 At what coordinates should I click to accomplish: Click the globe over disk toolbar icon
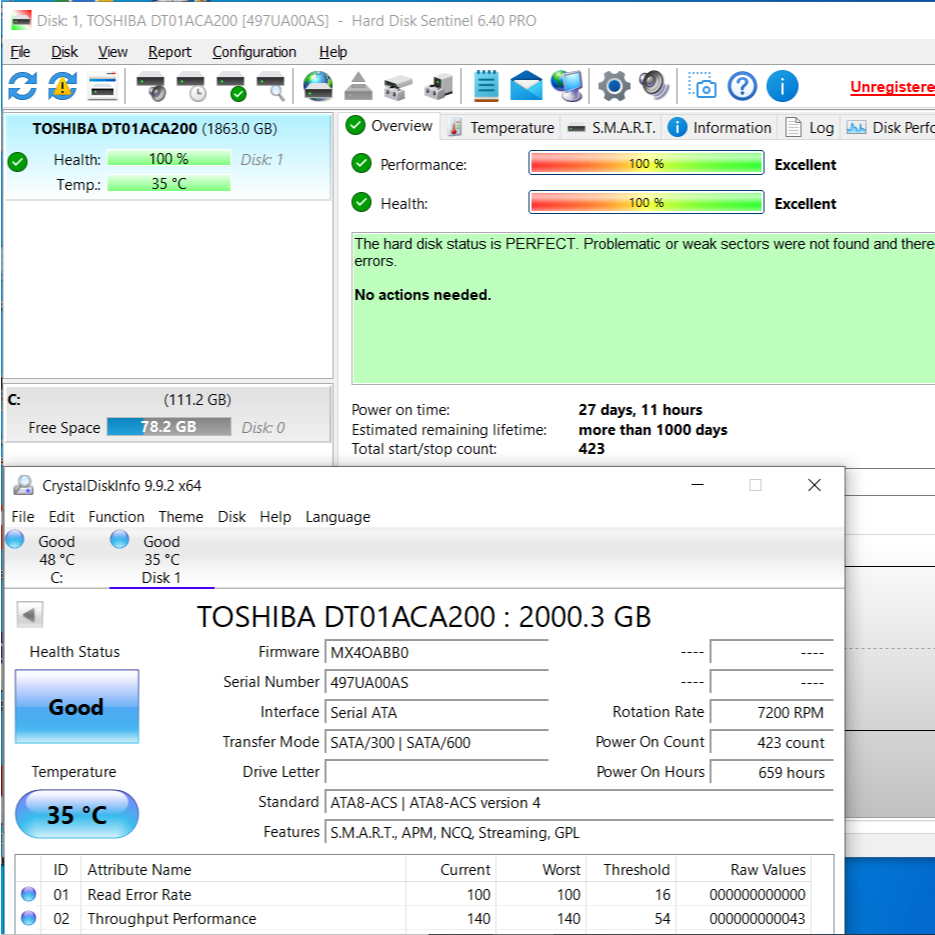pos(318,86)
